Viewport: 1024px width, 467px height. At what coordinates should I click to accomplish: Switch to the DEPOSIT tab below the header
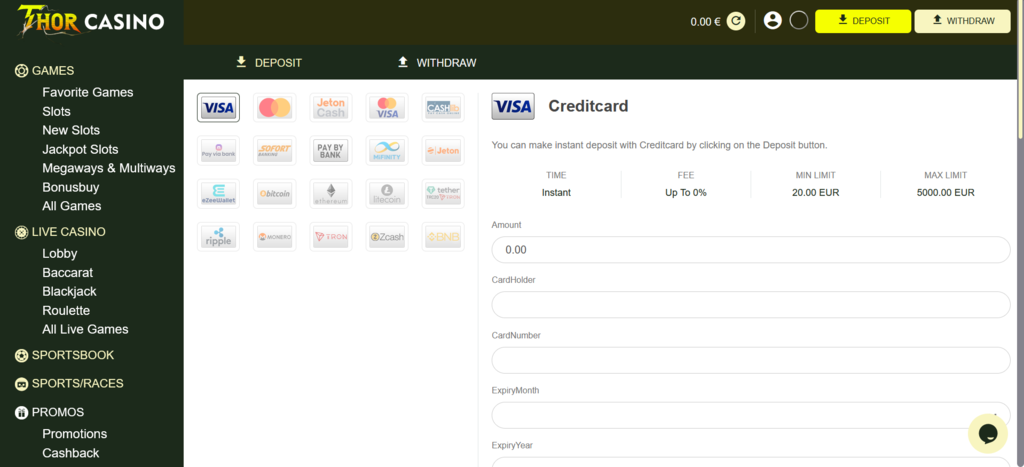[x=268, y=63]
